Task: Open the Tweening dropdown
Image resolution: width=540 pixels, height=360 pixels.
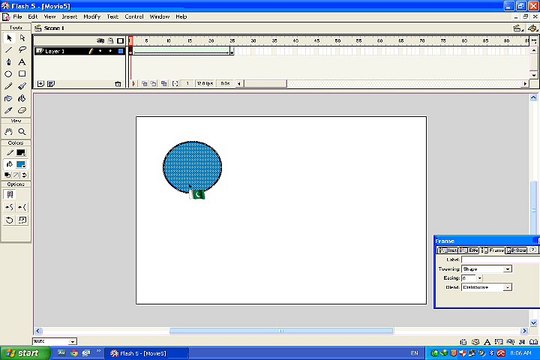Action: pos(486,269)
